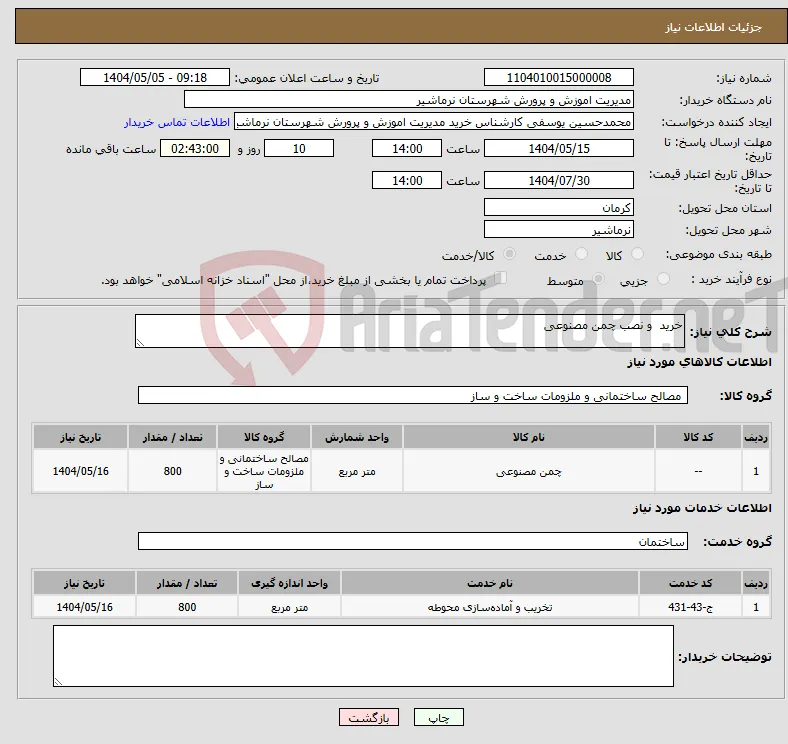Select the متوسط purchase type radio
This screenshot has width=788, height=744.
click(598, 279)
